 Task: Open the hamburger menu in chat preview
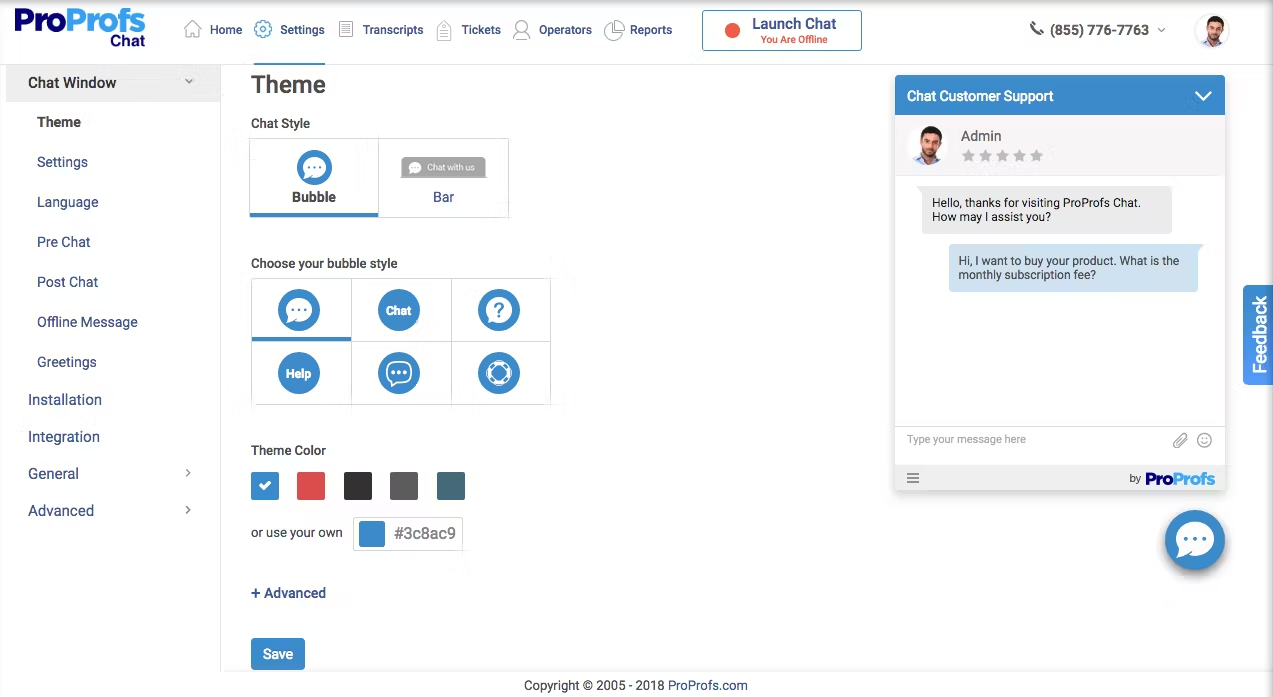pos(913,478)
